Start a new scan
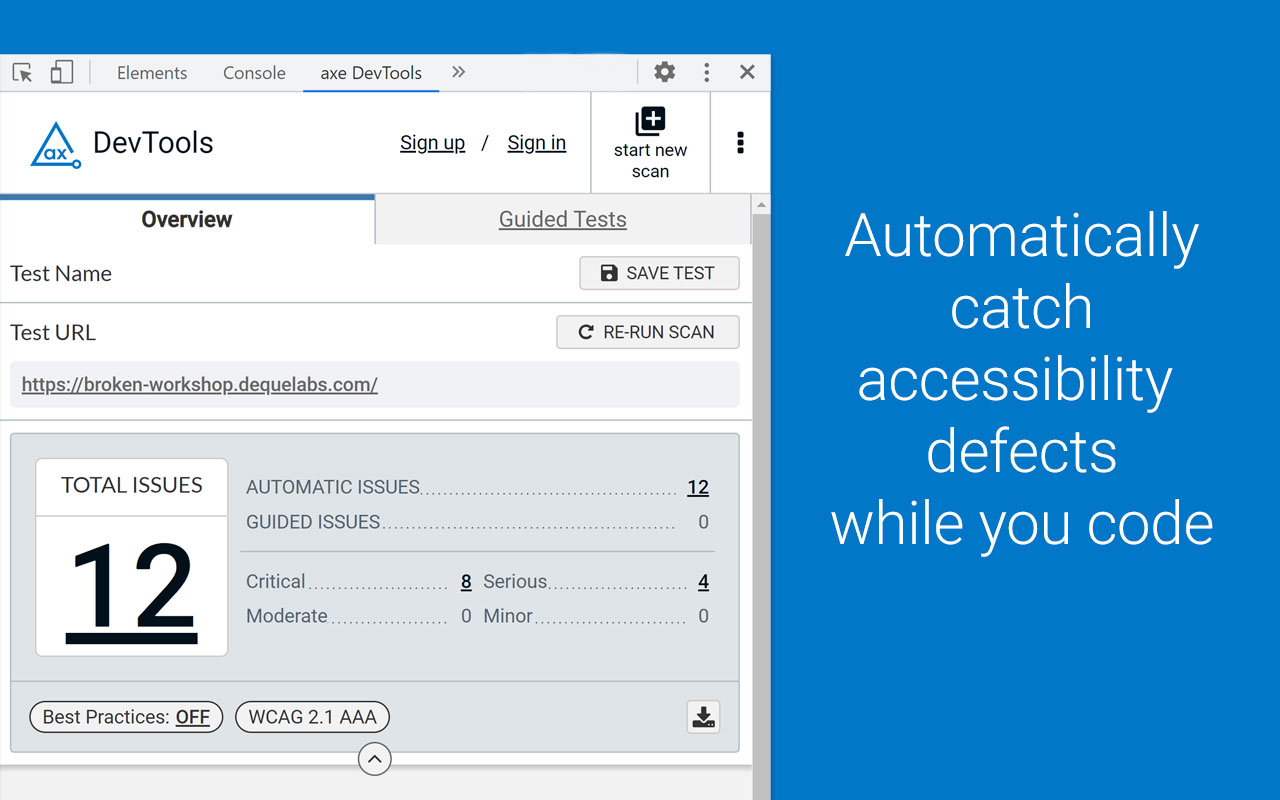 click(650, 140)
